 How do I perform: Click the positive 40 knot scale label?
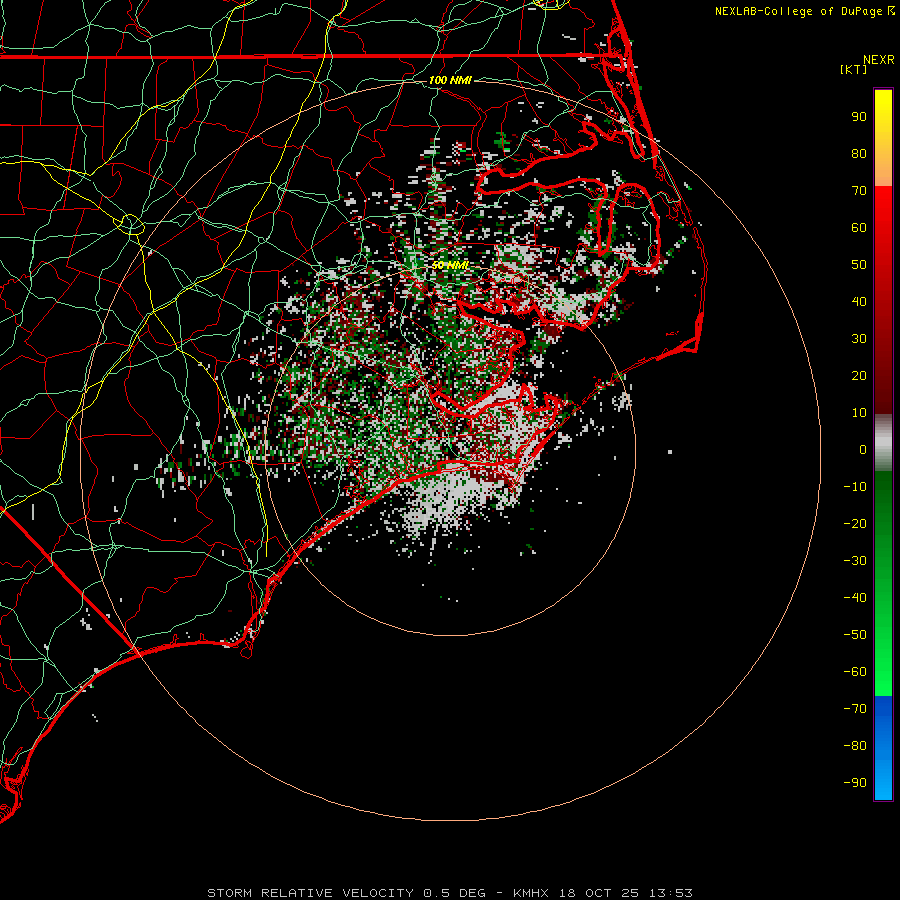(x=859, y=302)
